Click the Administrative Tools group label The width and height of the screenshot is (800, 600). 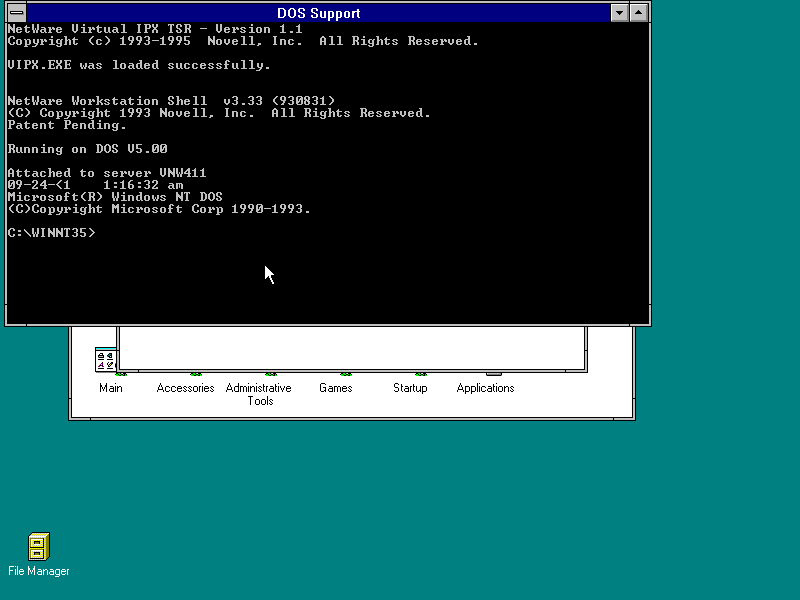coord(259,394)
